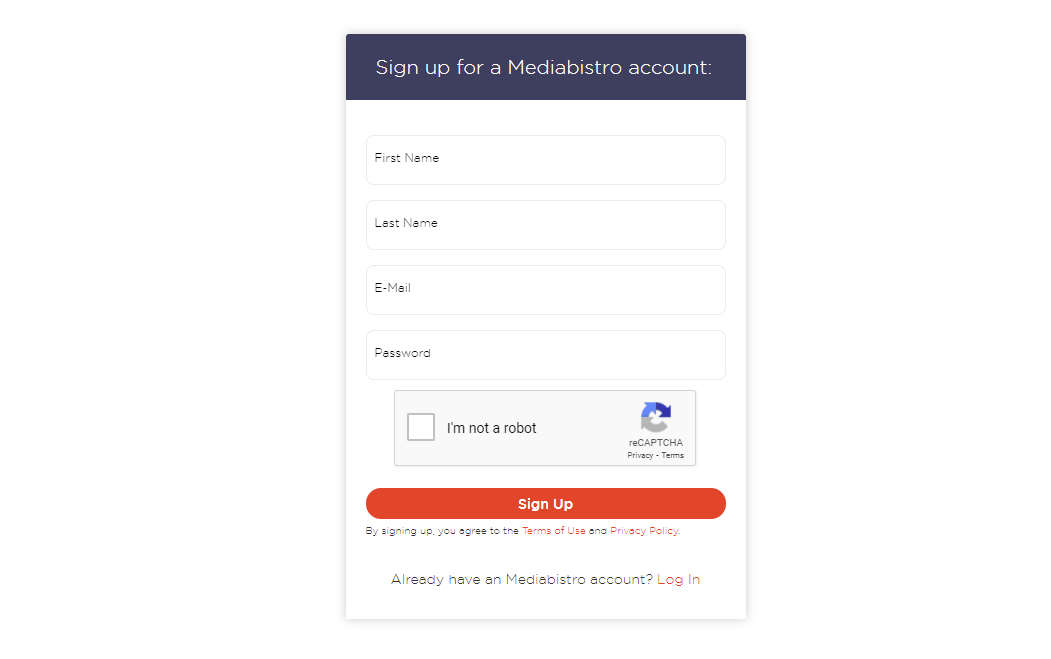Check the I'm not a robot box

[421, 427]
